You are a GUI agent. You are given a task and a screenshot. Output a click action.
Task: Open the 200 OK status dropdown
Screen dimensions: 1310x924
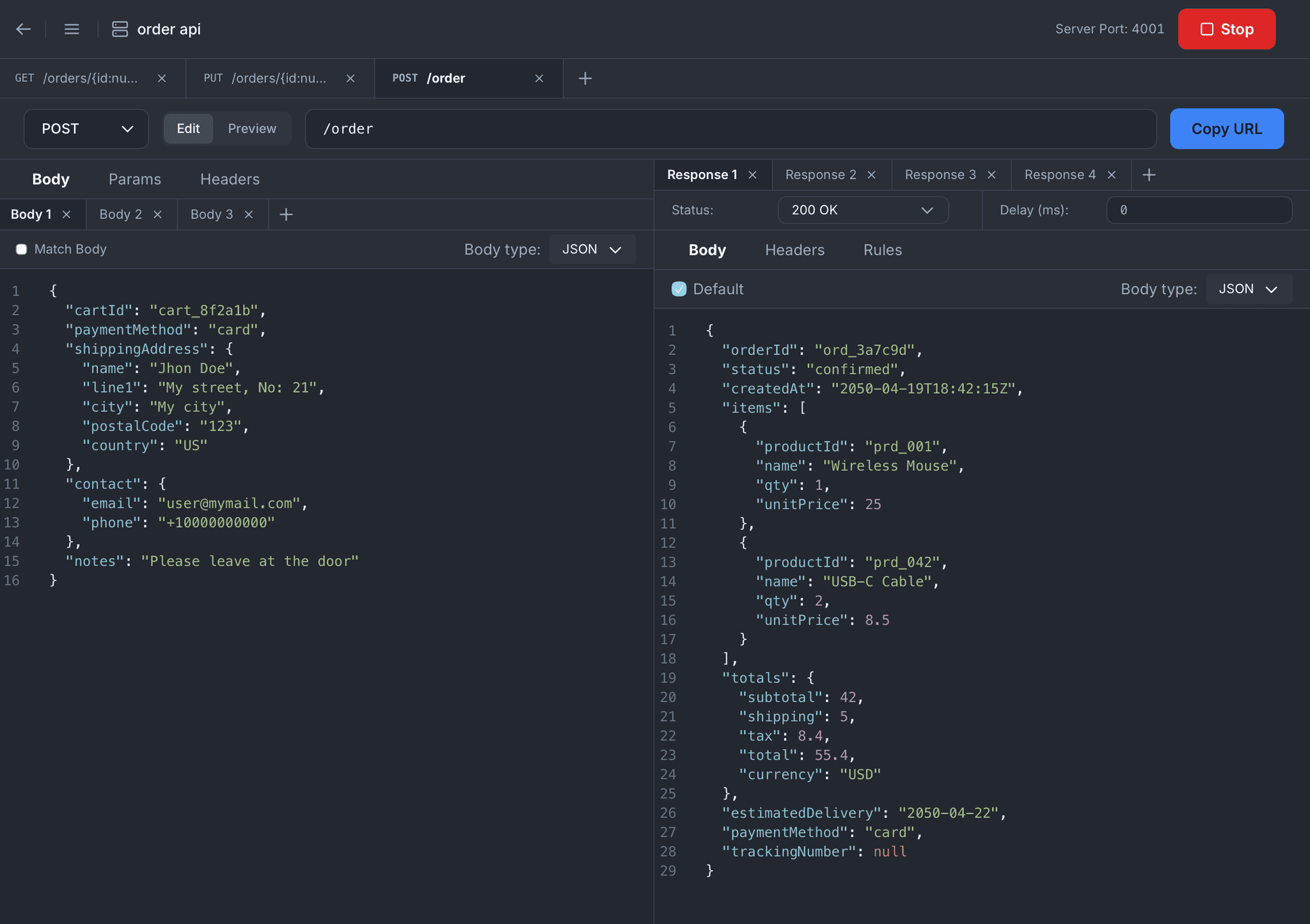(863, 210)
